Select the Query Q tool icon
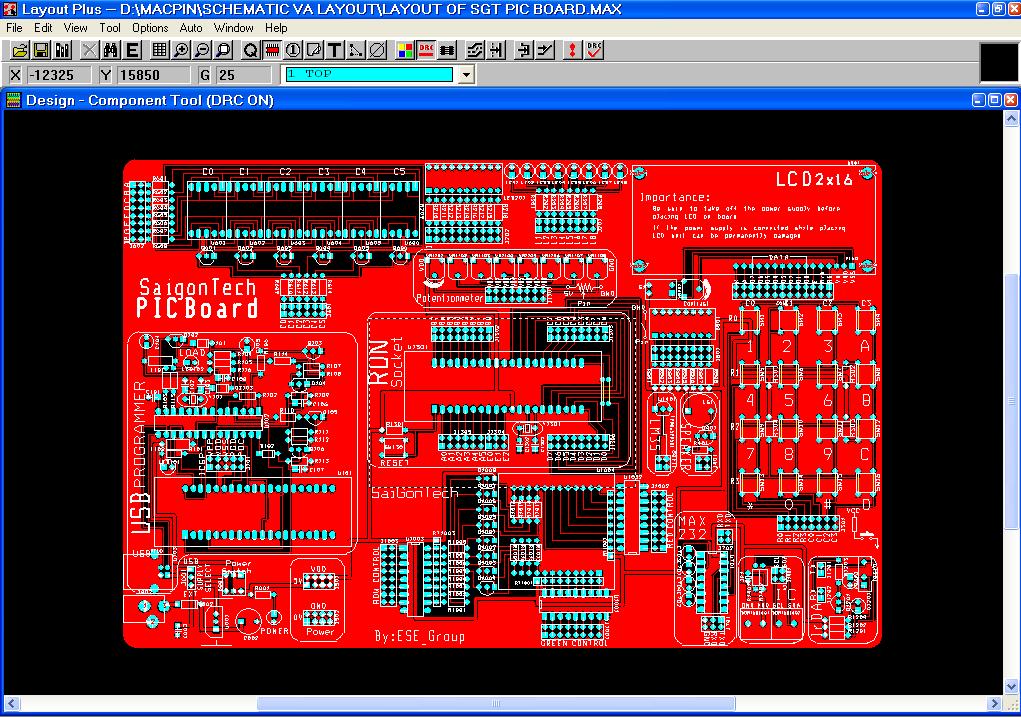 coord(251,50)
